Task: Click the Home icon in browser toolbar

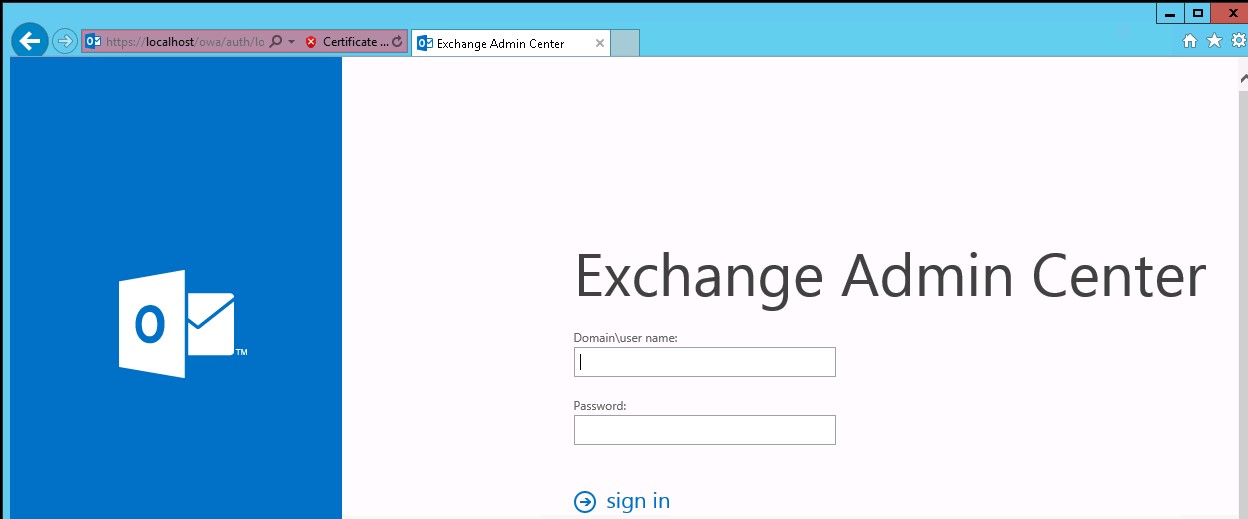Action: click(x=1190, y=41)
